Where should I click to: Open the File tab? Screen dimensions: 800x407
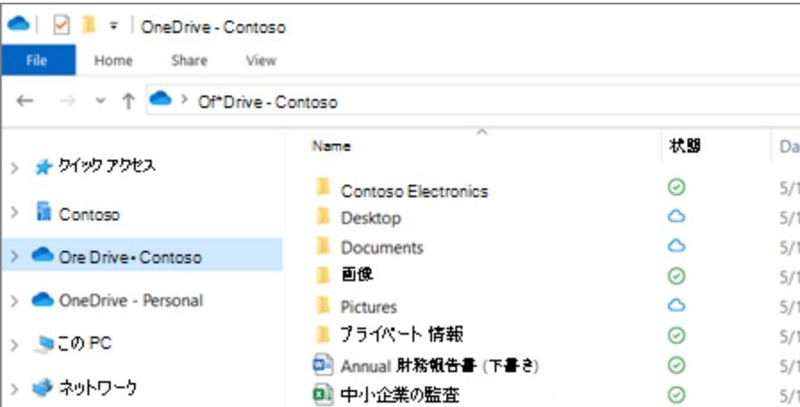[x=37, y=60]
